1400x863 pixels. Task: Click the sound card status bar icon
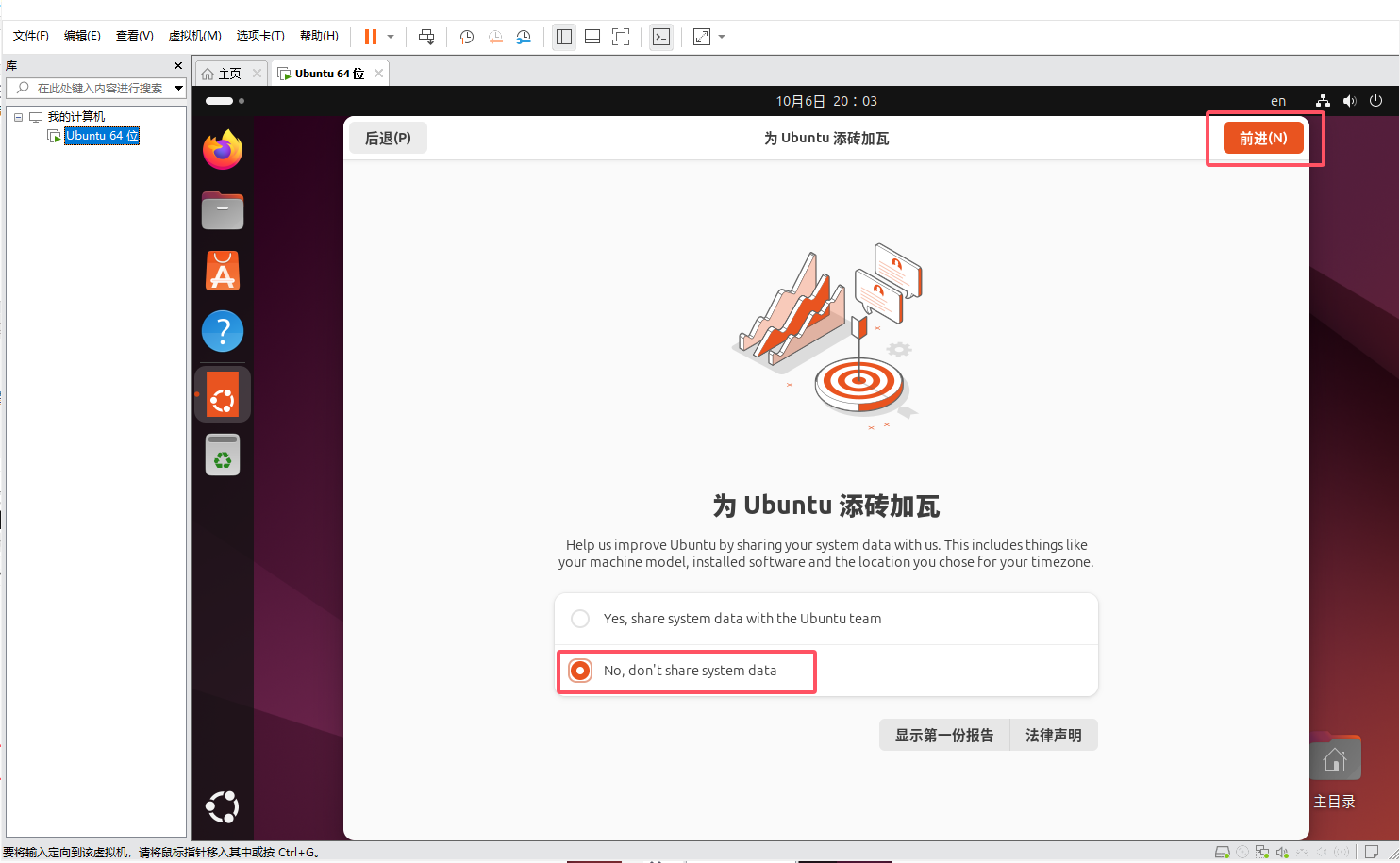1282,852
